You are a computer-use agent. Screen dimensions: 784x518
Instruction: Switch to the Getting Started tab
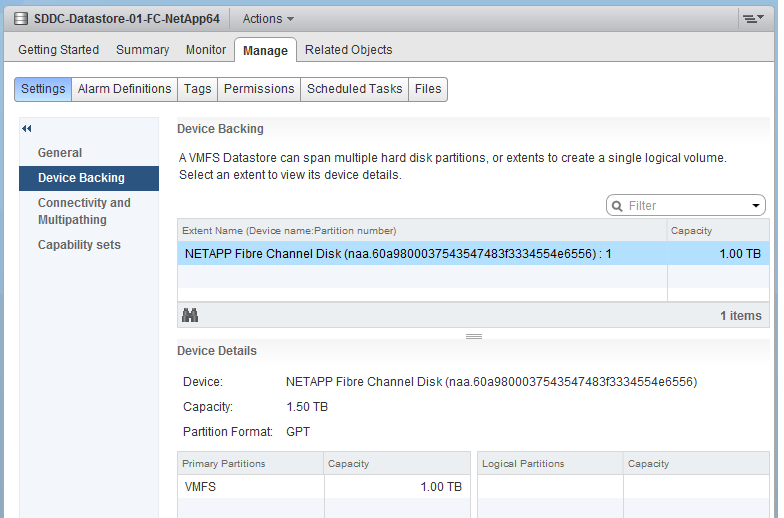(58, 50)
